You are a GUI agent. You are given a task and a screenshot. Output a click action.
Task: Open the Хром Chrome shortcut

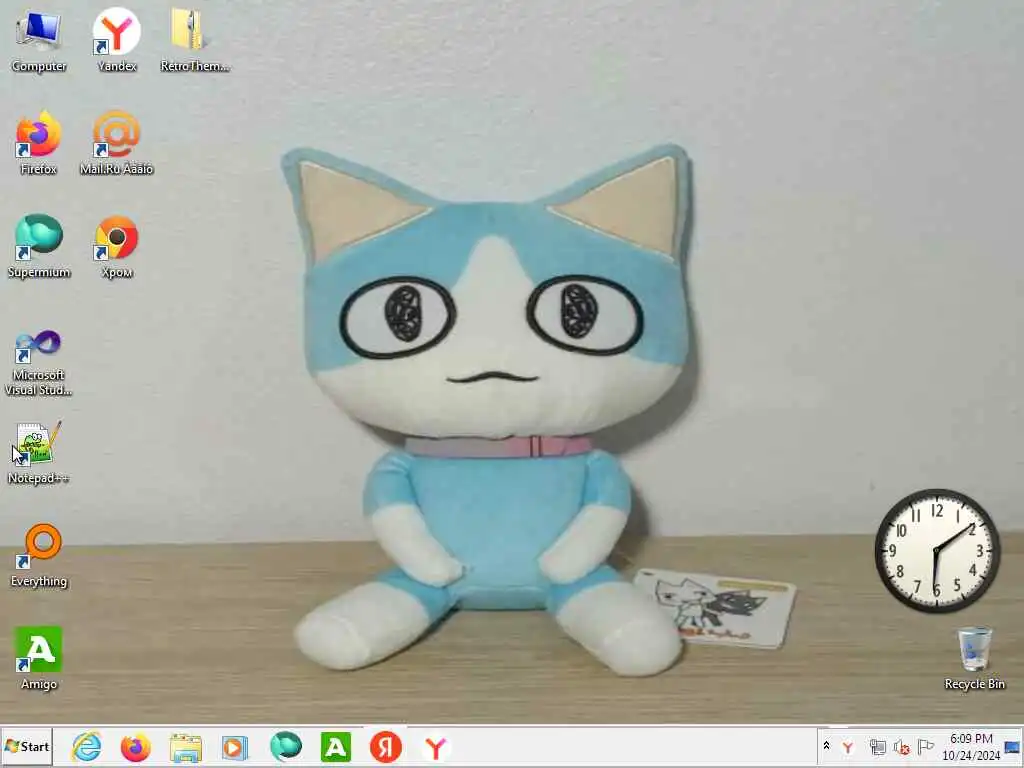coord(116,246)
